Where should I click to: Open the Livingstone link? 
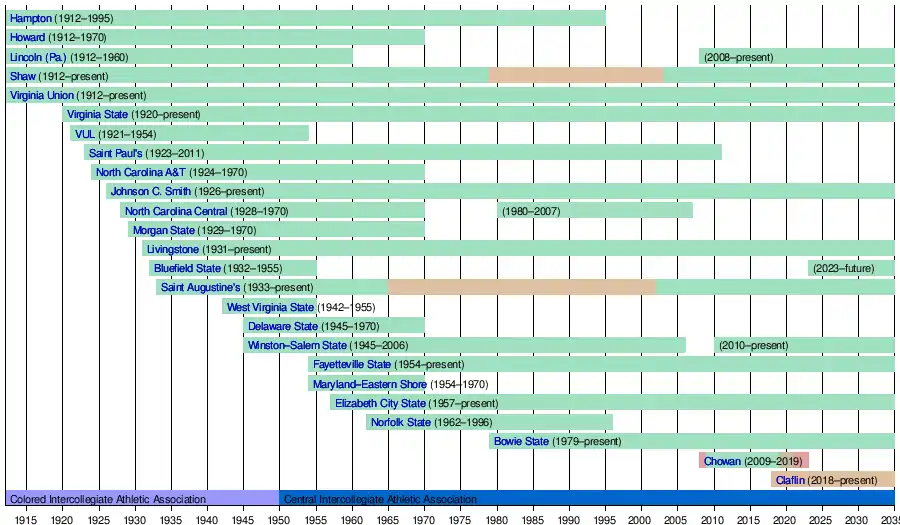[x=172, y=249]
